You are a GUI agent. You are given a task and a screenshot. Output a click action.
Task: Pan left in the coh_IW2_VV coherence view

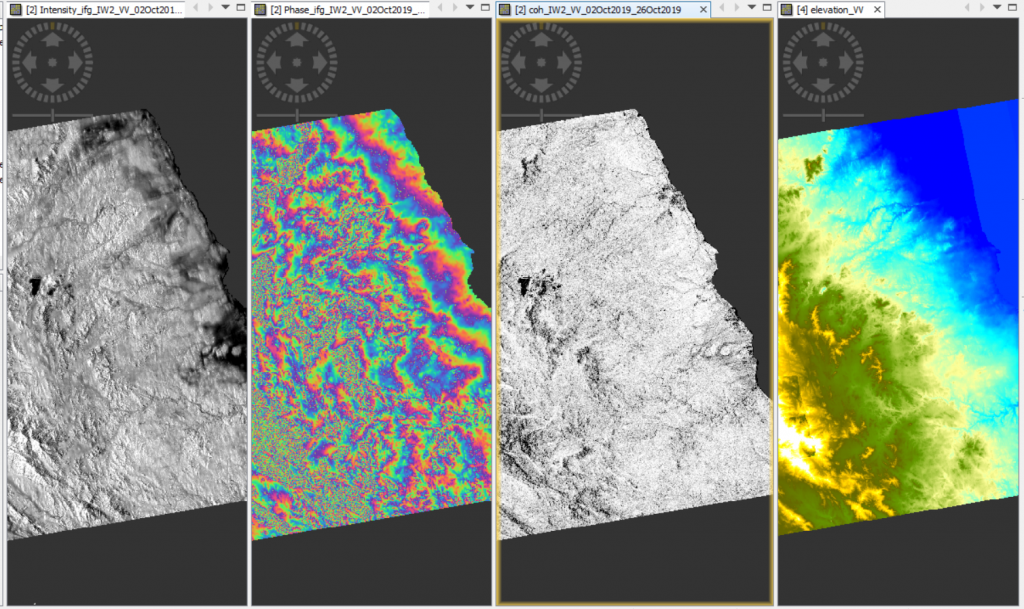pyautogui.click(x=518, y=63)
